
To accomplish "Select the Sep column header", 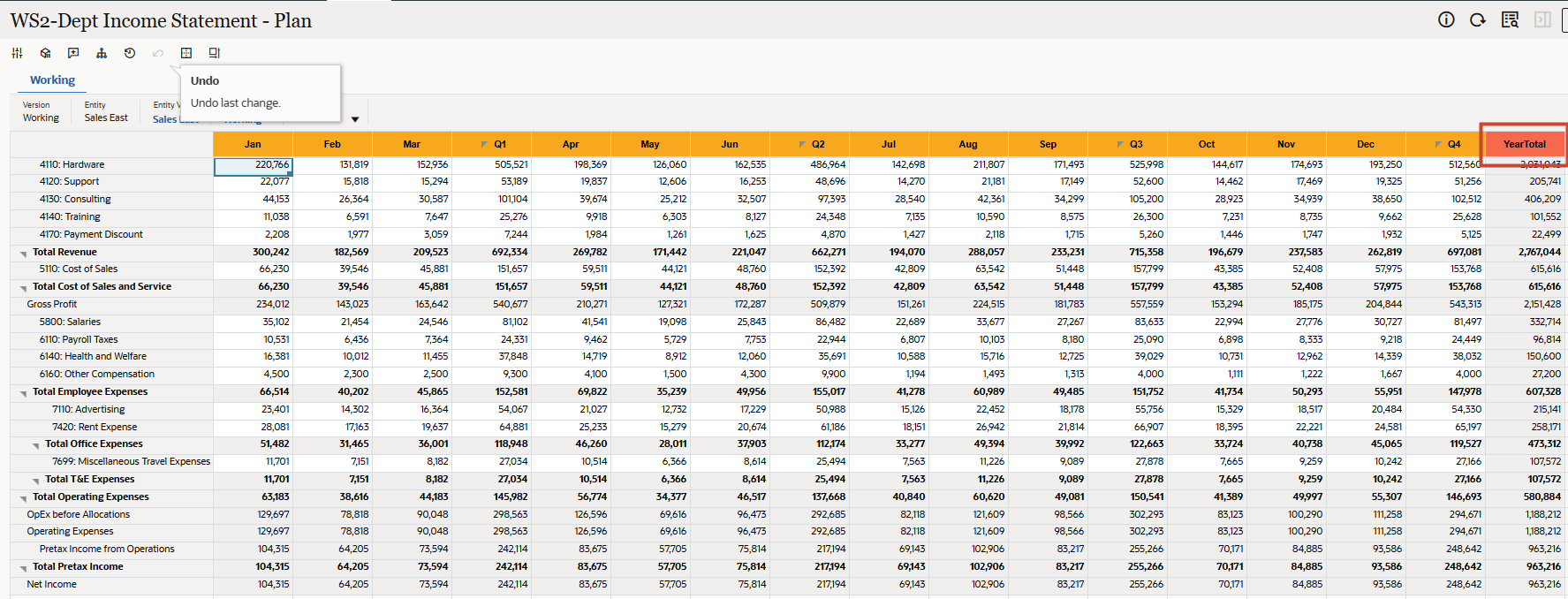I will 1048,144.
